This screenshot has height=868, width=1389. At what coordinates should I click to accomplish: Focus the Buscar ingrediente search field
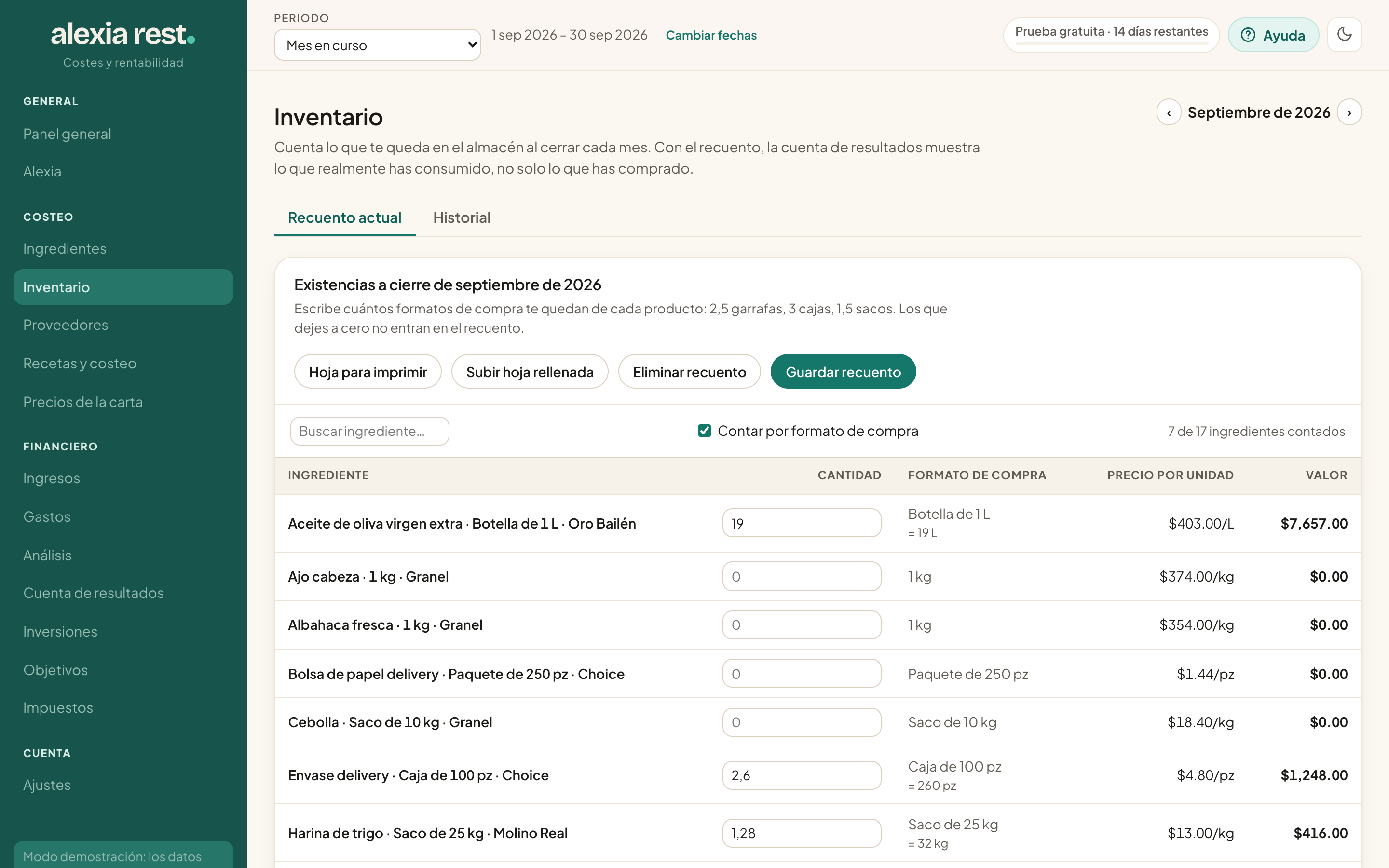(x=369, y=431)
